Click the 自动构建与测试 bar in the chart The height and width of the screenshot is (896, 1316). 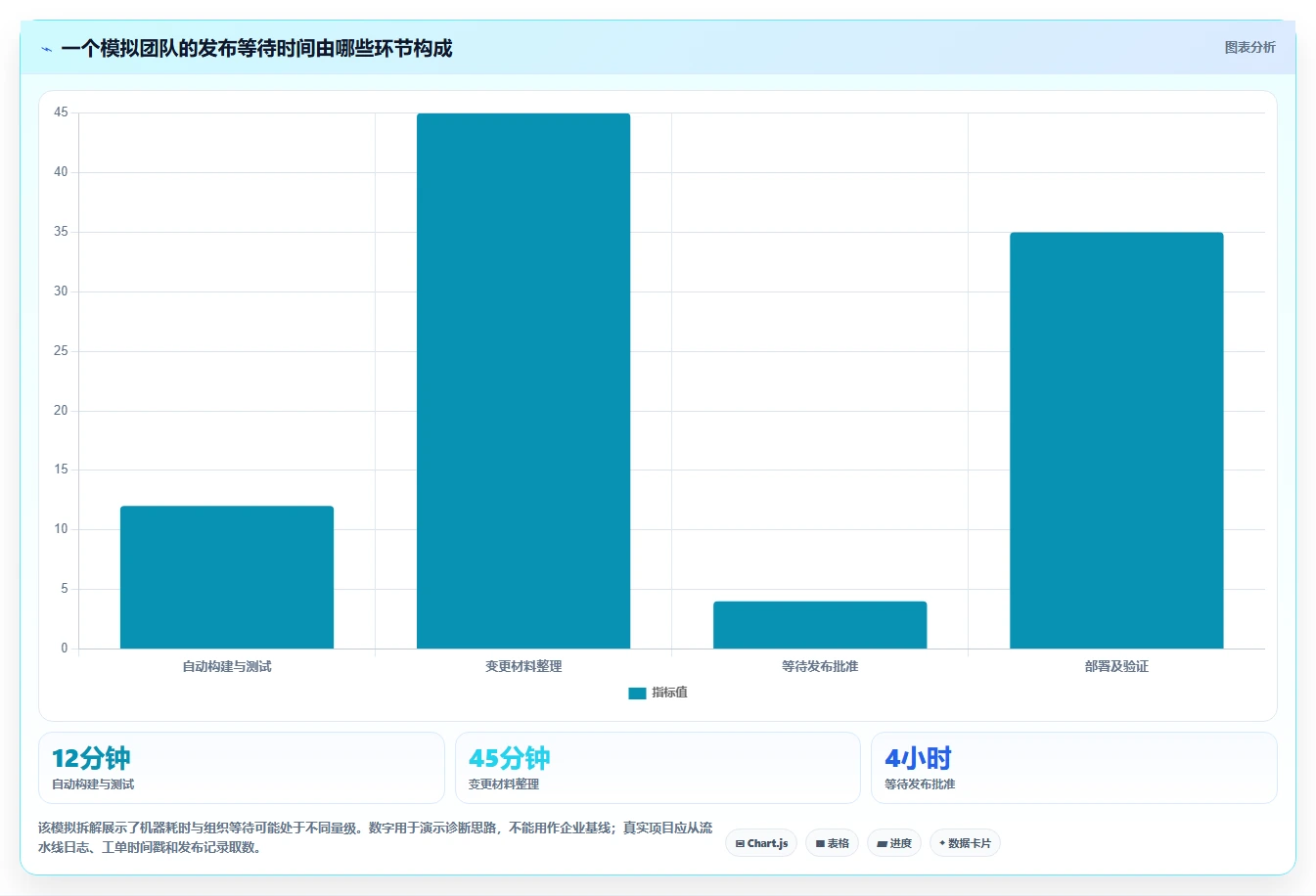227,577
